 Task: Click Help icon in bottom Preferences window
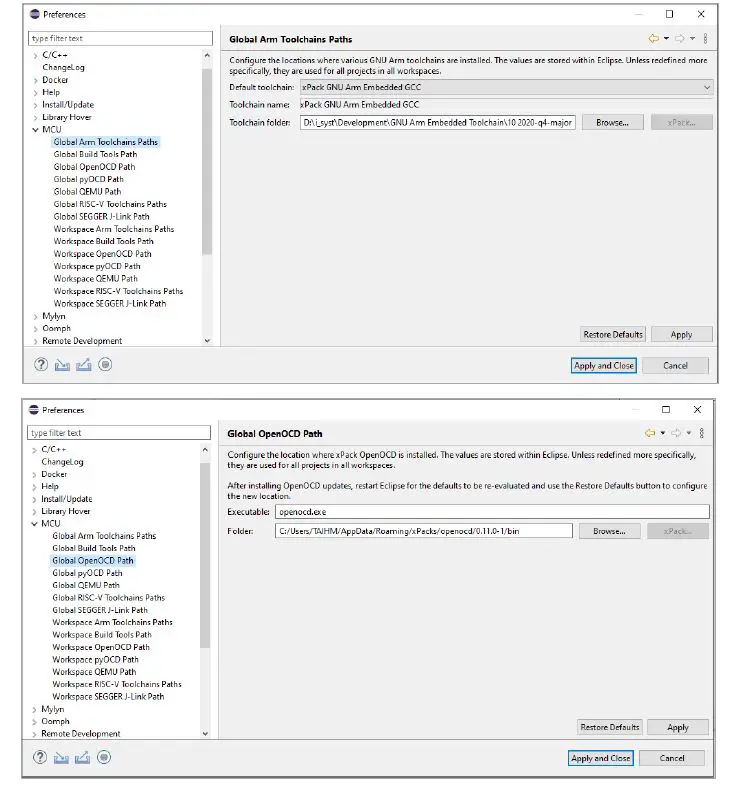40,757
